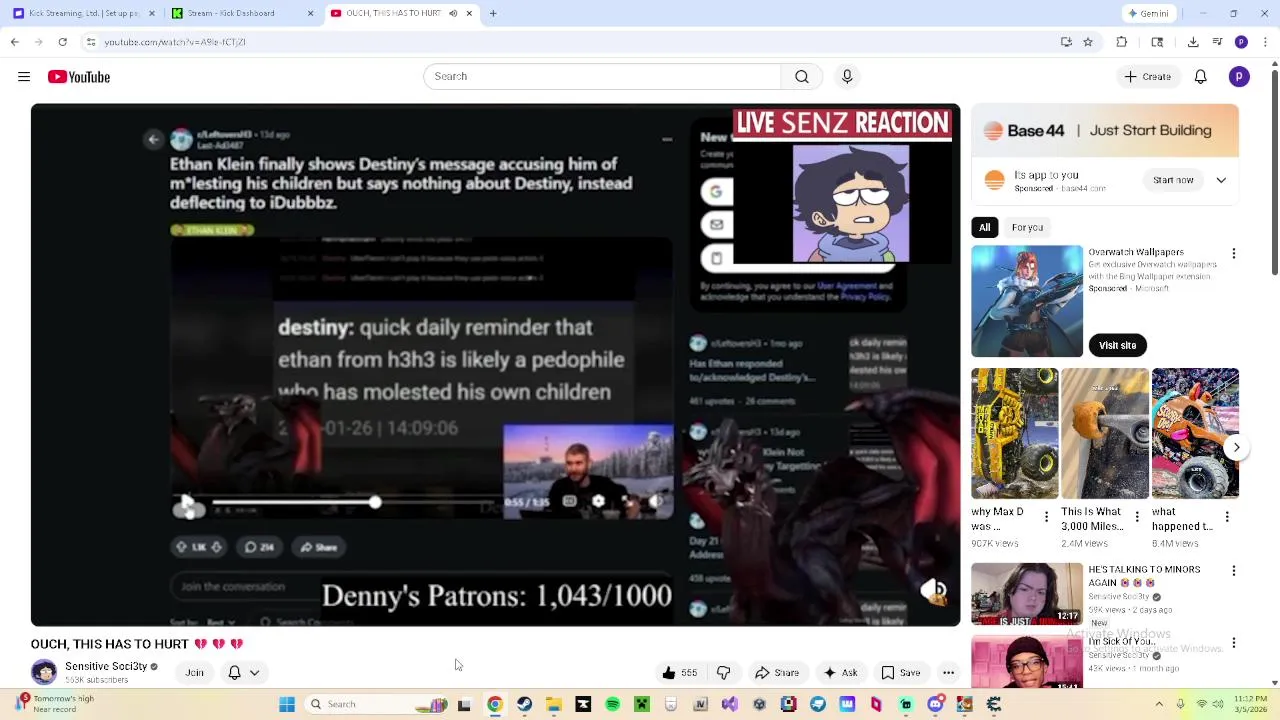Open Windows Start menu

coord(287,704)
